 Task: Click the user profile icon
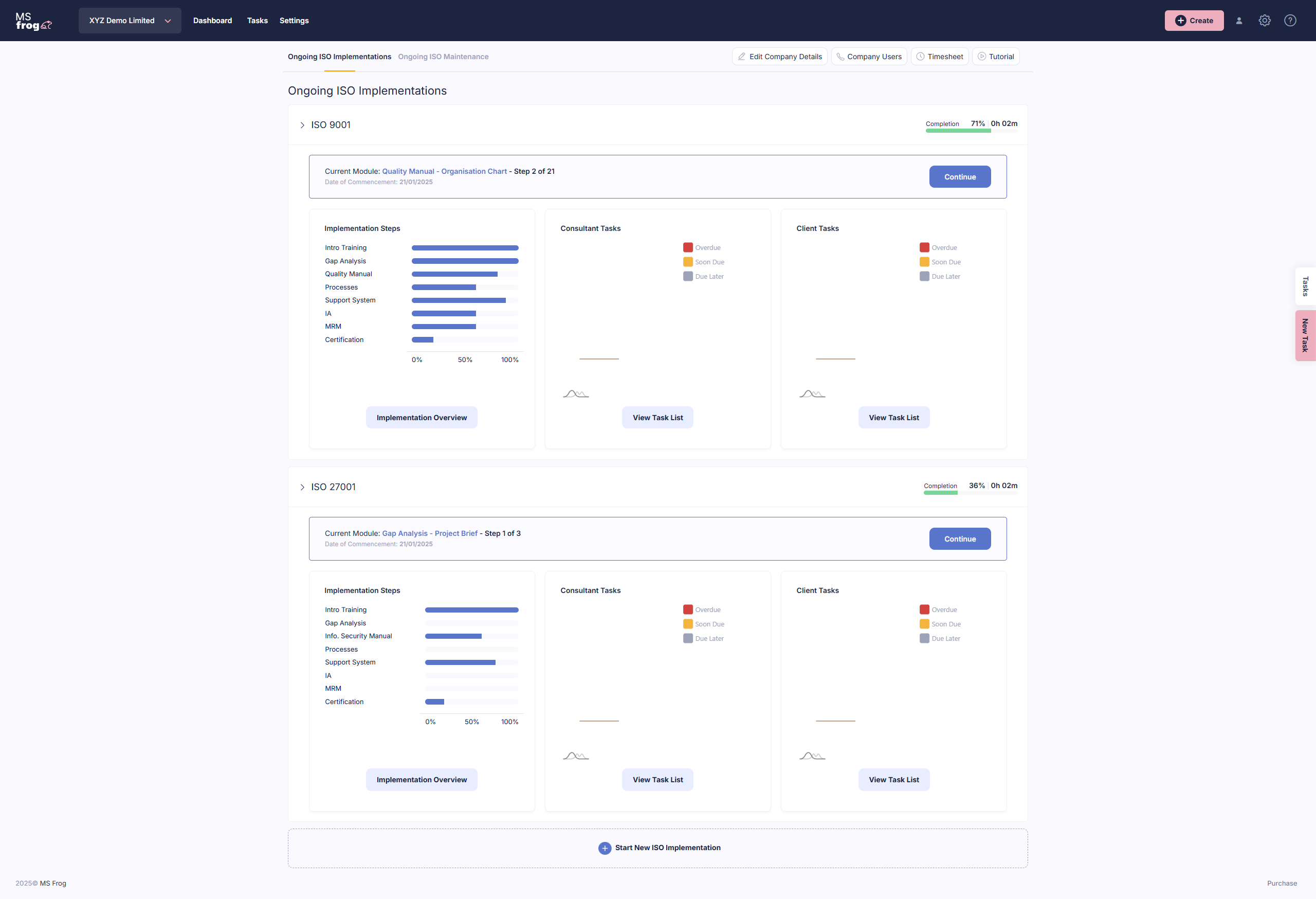(1239, 20)
